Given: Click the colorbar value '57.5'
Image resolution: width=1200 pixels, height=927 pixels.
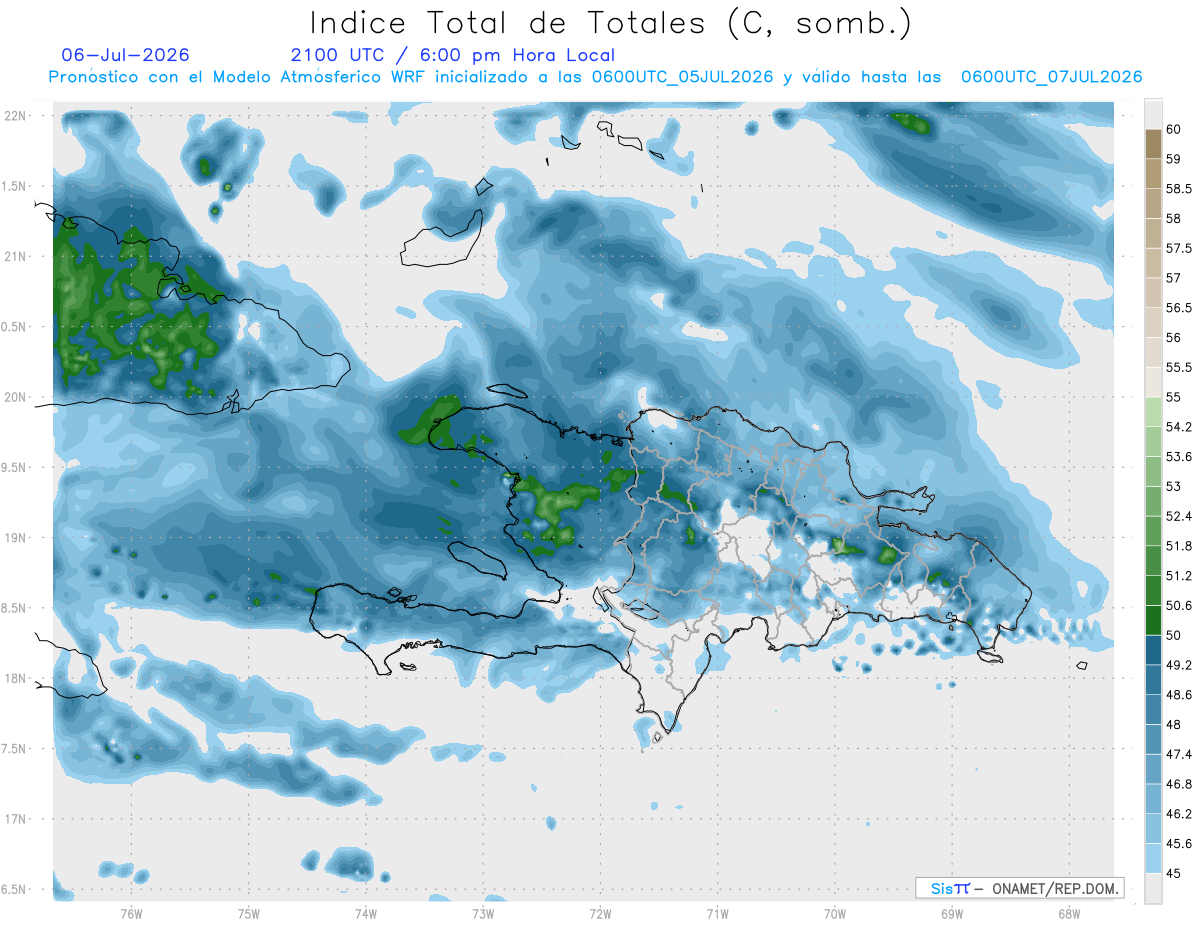Looking at the screenshot, I should coord(1179,248).
